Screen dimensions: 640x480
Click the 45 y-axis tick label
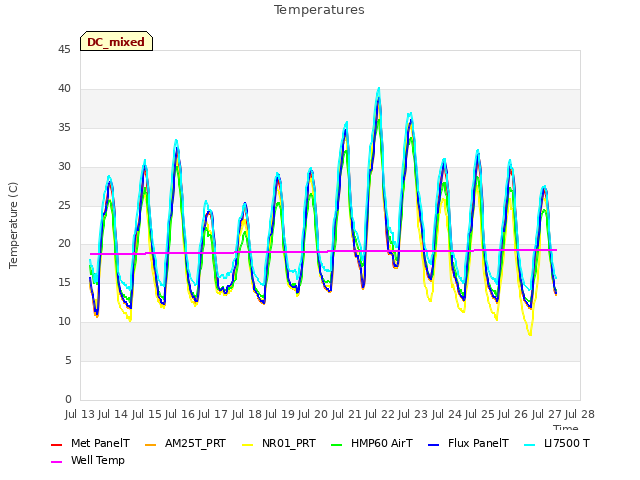click(64, 49)
